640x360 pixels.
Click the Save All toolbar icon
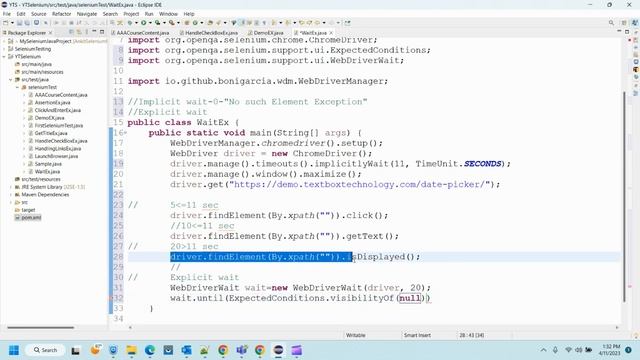(x=27, y=23)
